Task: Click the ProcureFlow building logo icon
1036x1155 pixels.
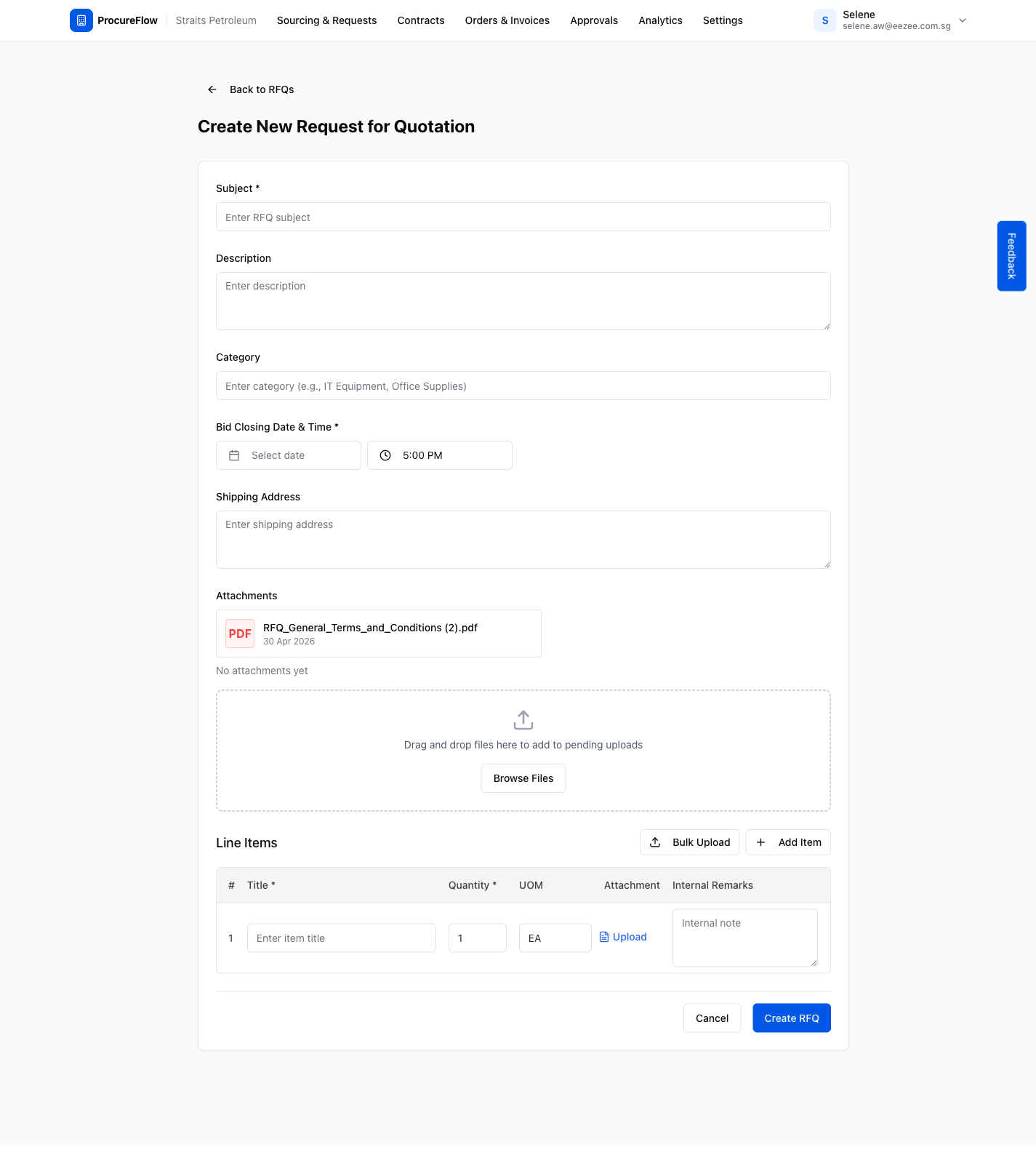Action: point(81,20)
